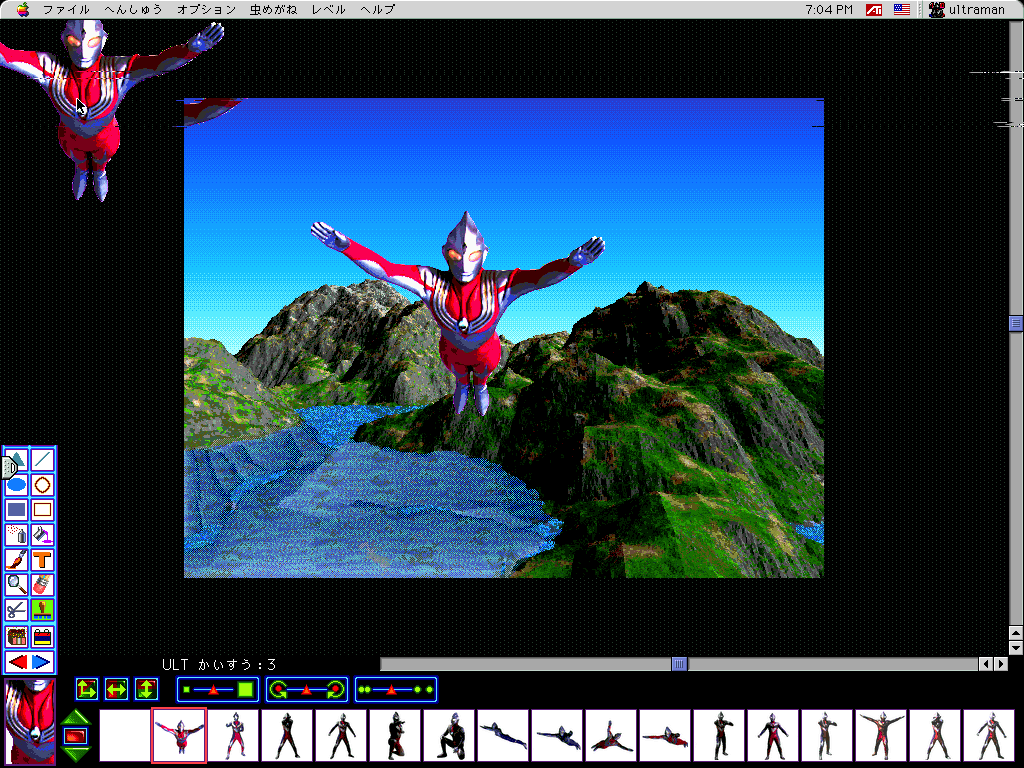Select the filled rectangle tool
This screenshot has width=1024, height=768.
[x=16, y=510]
